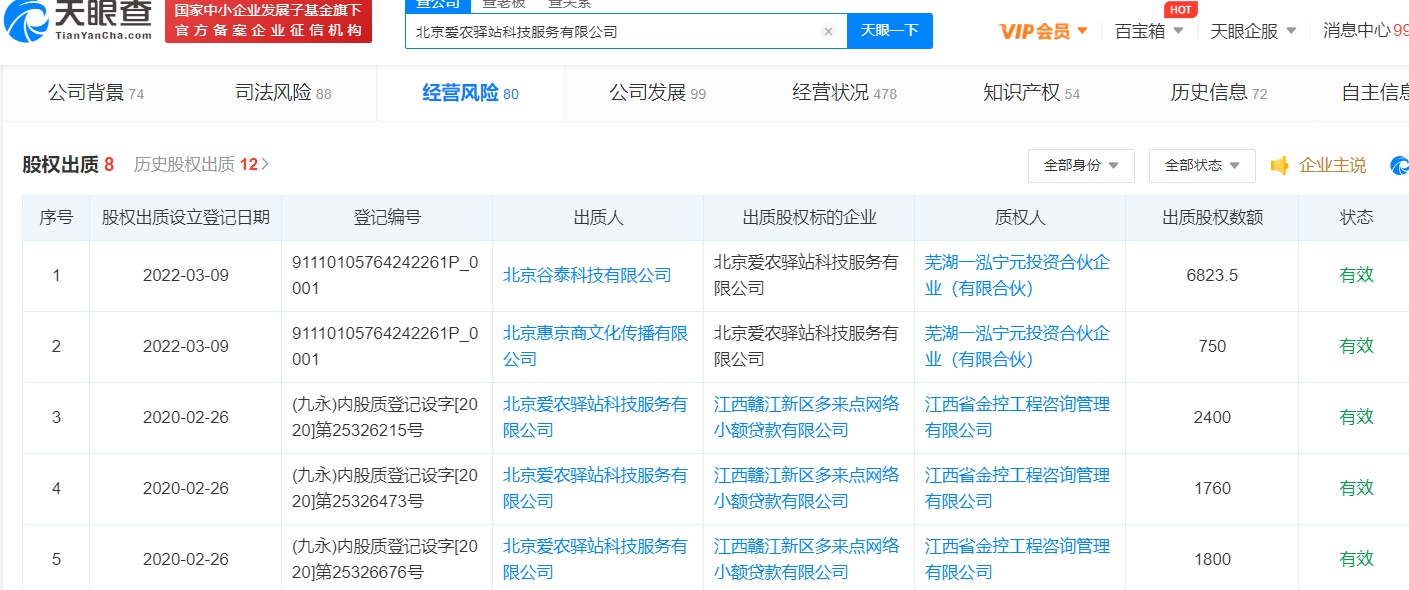Screen dimensions: 1409x590
Task: Open 消息中心
Action: click(x=1365, y=31)
